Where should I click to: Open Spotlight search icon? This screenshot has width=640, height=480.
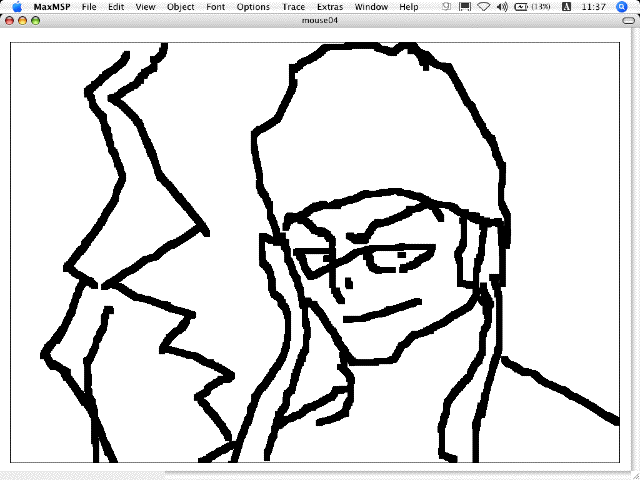[621, 7]
